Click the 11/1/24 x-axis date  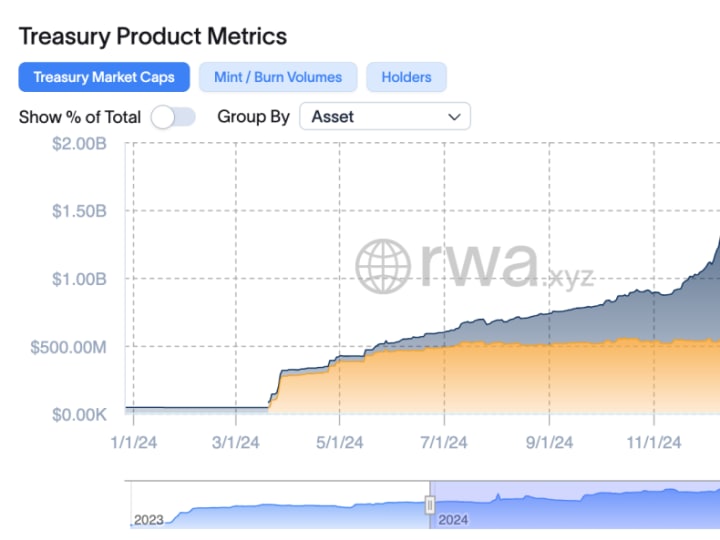(x=654, y=443)
